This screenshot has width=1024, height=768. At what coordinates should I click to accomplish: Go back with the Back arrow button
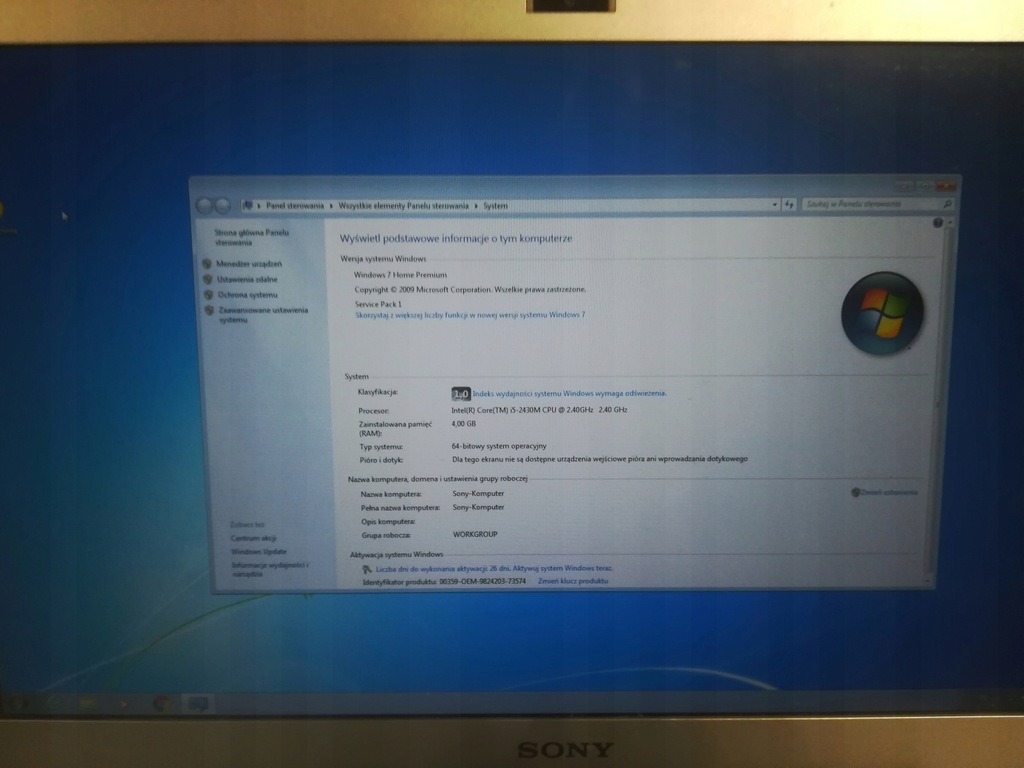coord(204,206)
